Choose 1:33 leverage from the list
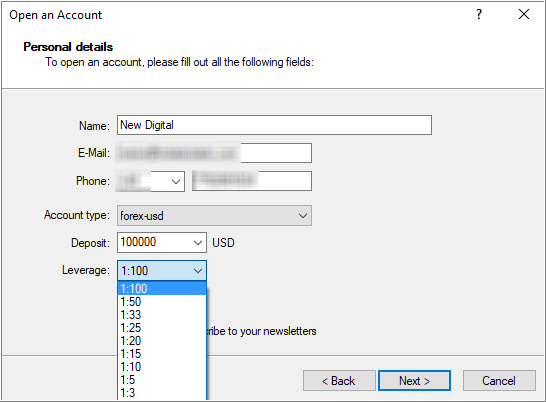Screen dimensions: 546x402 click(x=162, y=315)
